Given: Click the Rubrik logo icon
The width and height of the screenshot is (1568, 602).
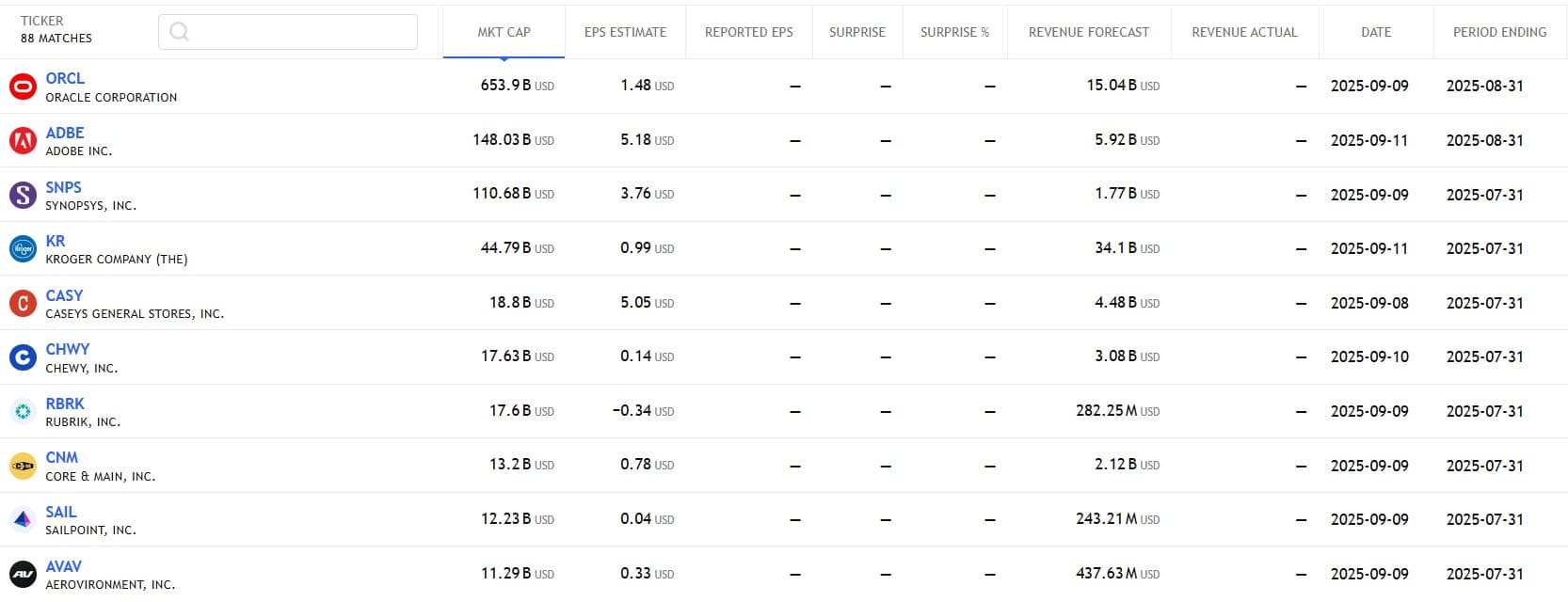Looking at the screenshot, I should pos(23,411).
